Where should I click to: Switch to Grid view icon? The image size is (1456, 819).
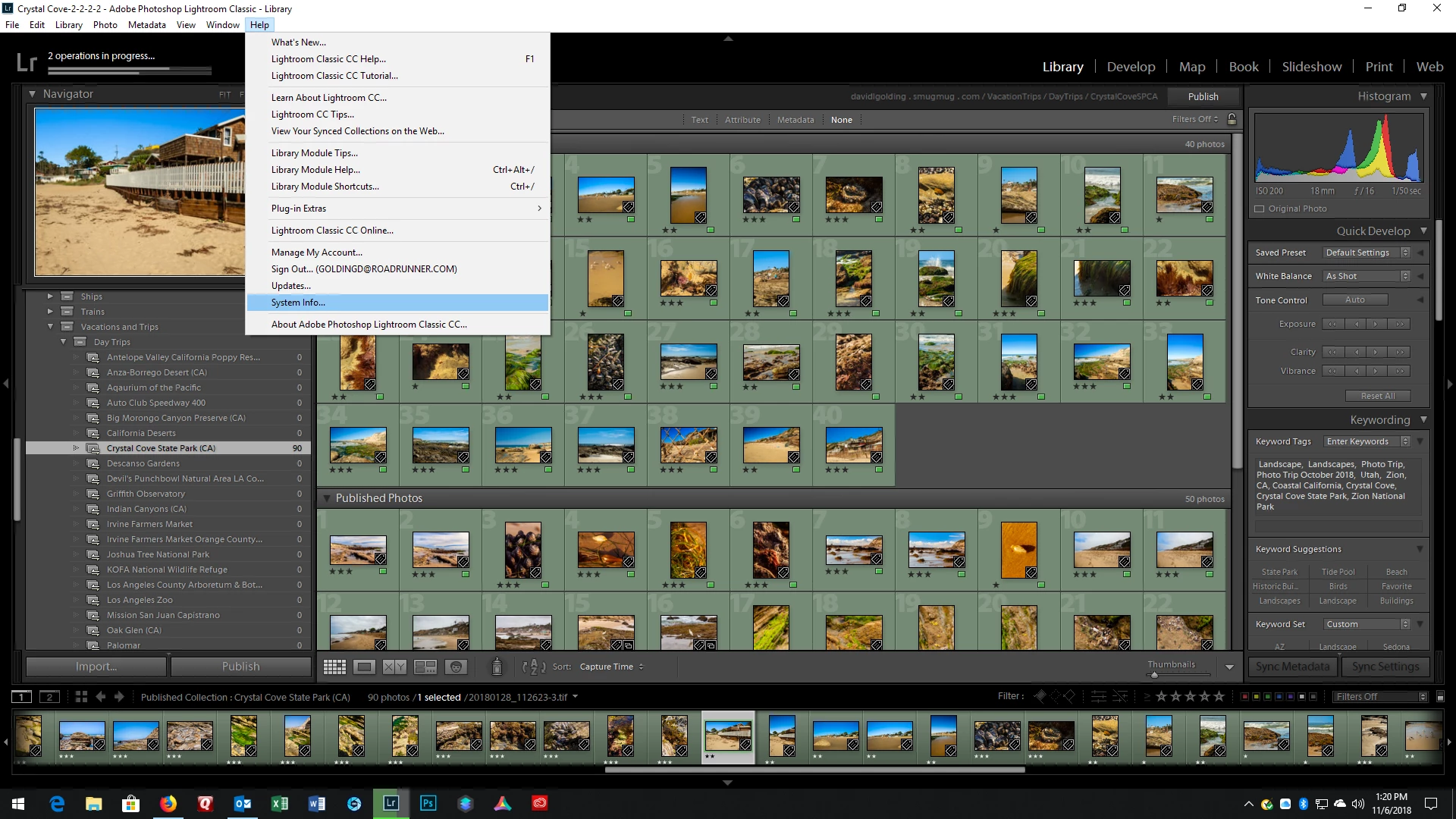pos(334,667)
